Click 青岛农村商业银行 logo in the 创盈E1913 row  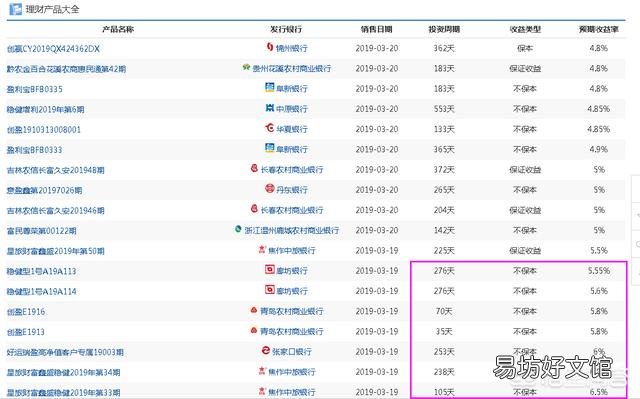(254, 330)
